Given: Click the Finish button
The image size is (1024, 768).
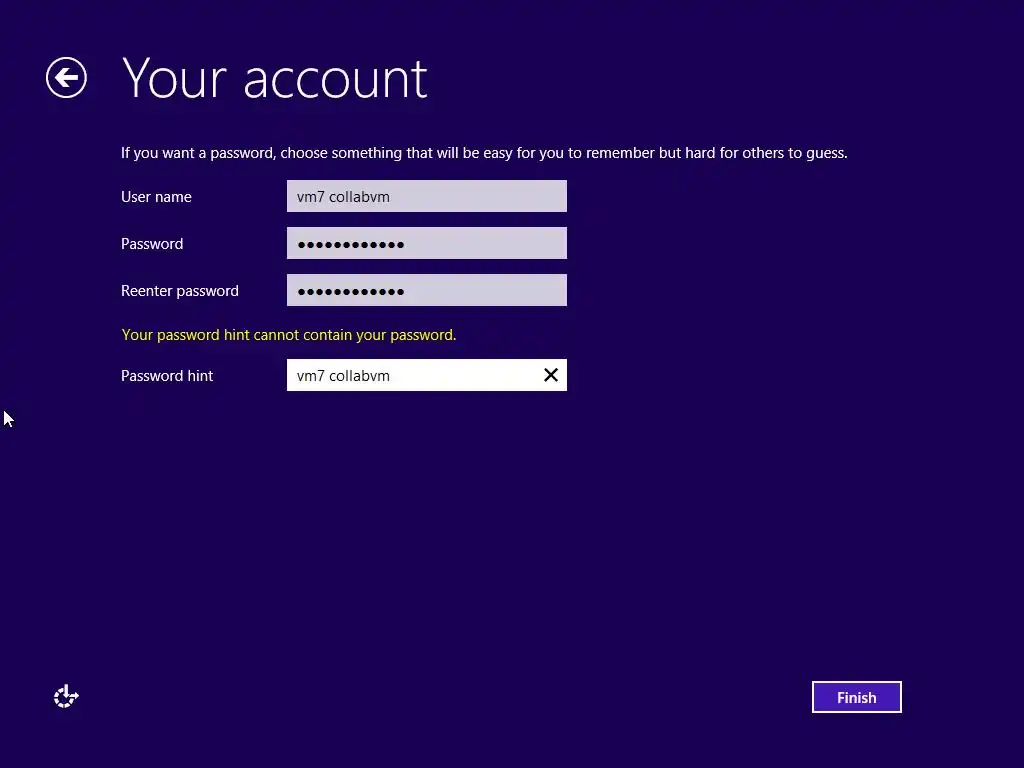Looking at the screenshot, I should (x=856, y=697).
